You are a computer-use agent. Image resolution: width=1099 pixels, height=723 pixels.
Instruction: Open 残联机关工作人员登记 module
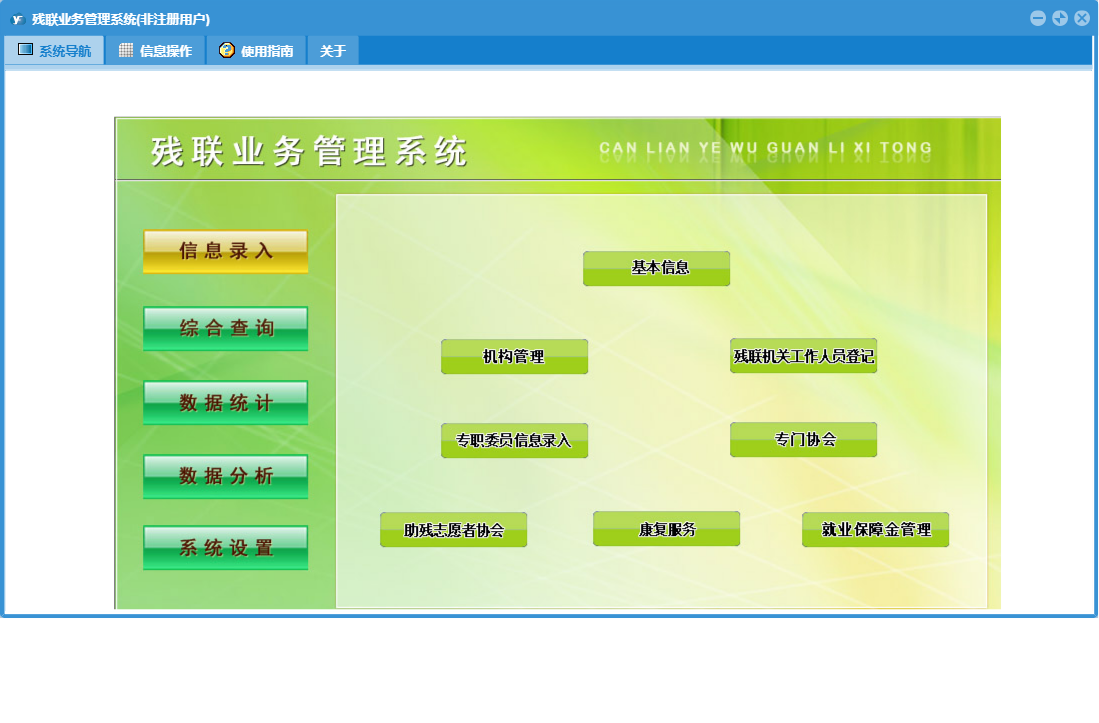tap(803, 356)
